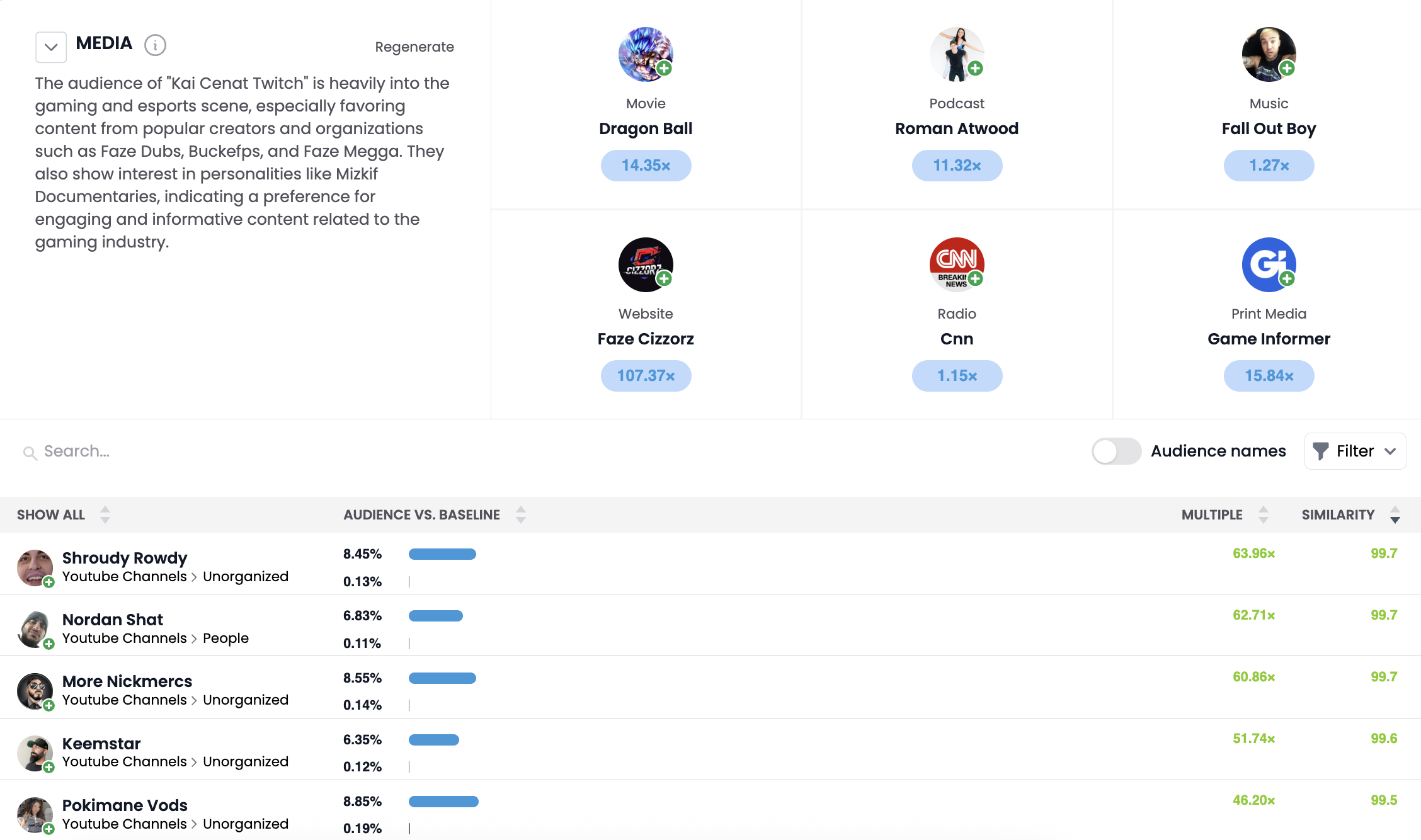
Task: Collapse the MEDIA section chevron
Action: (51, 47)
